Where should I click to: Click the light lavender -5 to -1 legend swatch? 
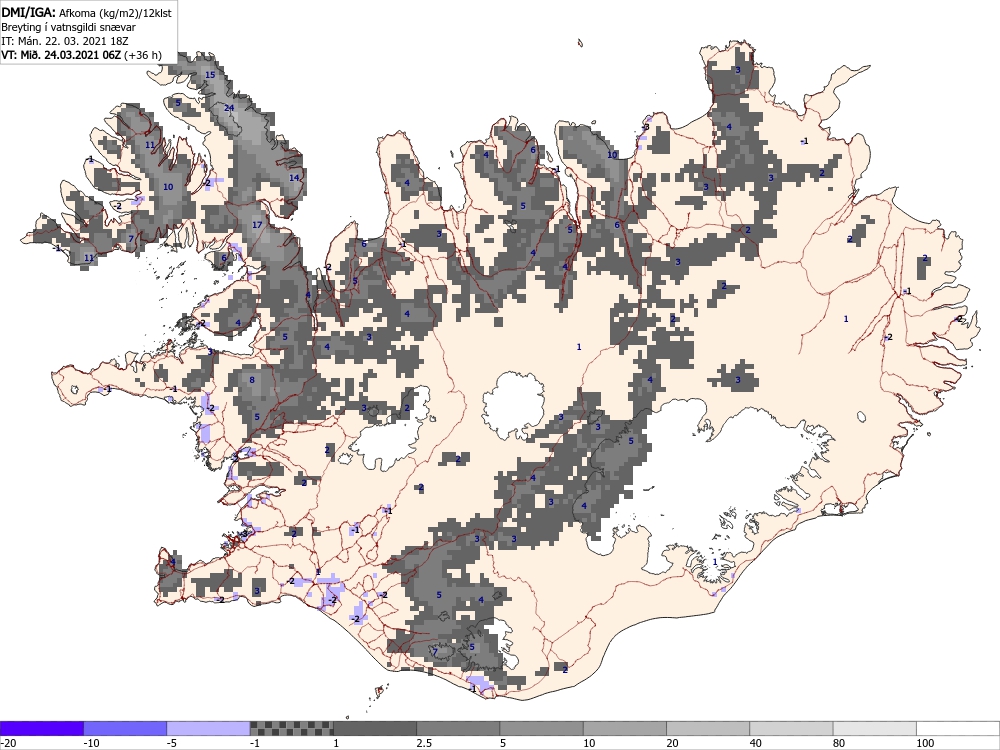tap(209, 728)
